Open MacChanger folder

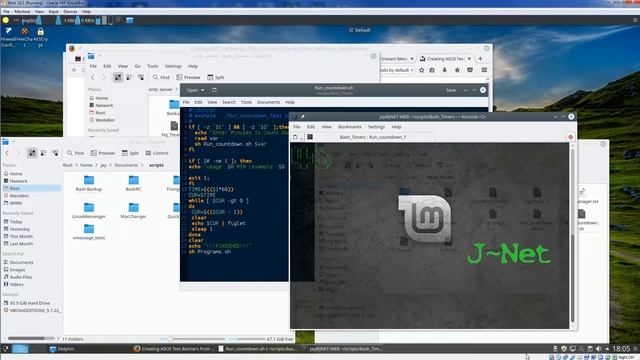(133, 211)
